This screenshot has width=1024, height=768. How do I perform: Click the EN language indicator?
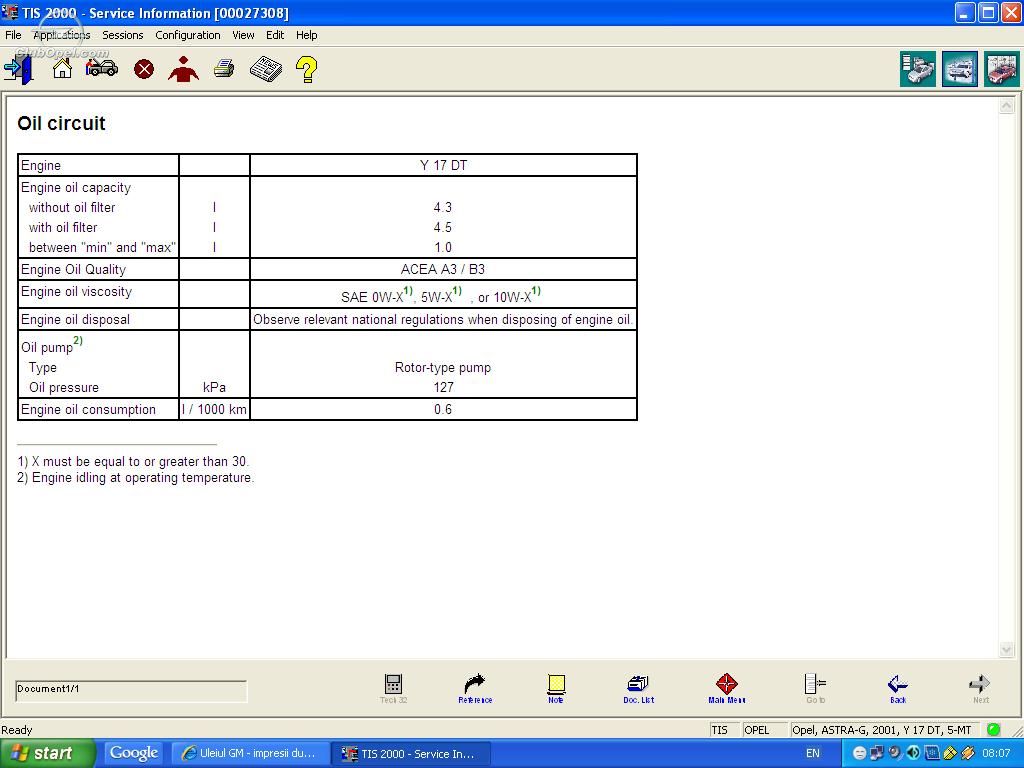tap(812, 753)
